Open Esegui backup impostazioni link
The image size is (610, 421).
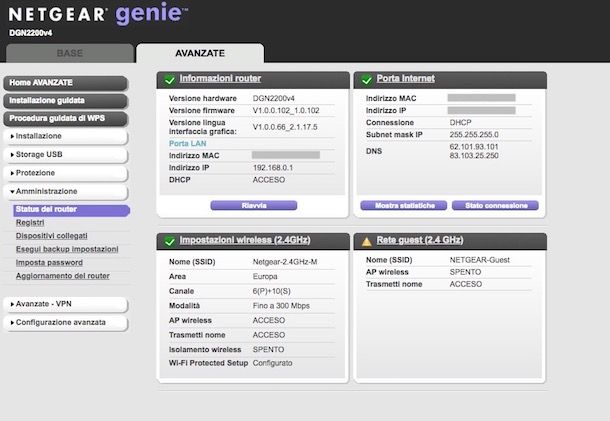point(67,249)
